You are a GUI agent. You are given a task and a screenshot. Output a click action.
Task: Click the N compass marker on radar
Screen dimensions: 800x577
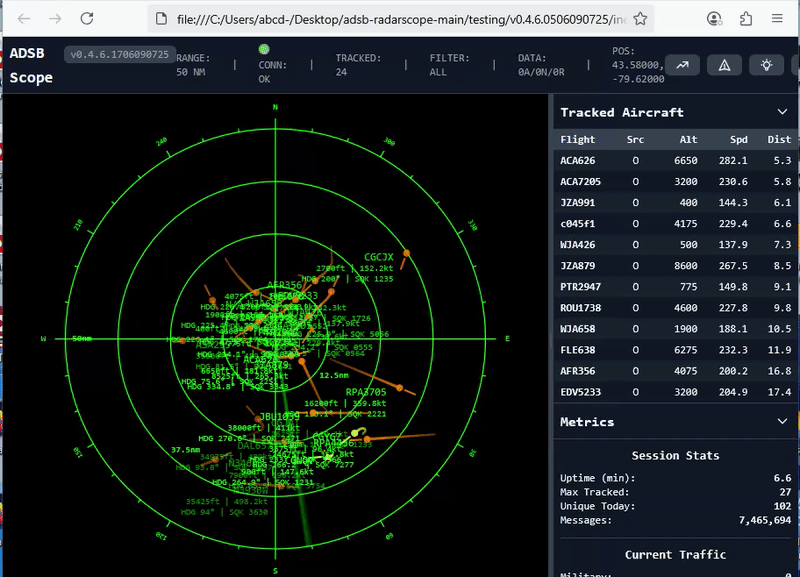pyautogui.click(x=276, y=107)
